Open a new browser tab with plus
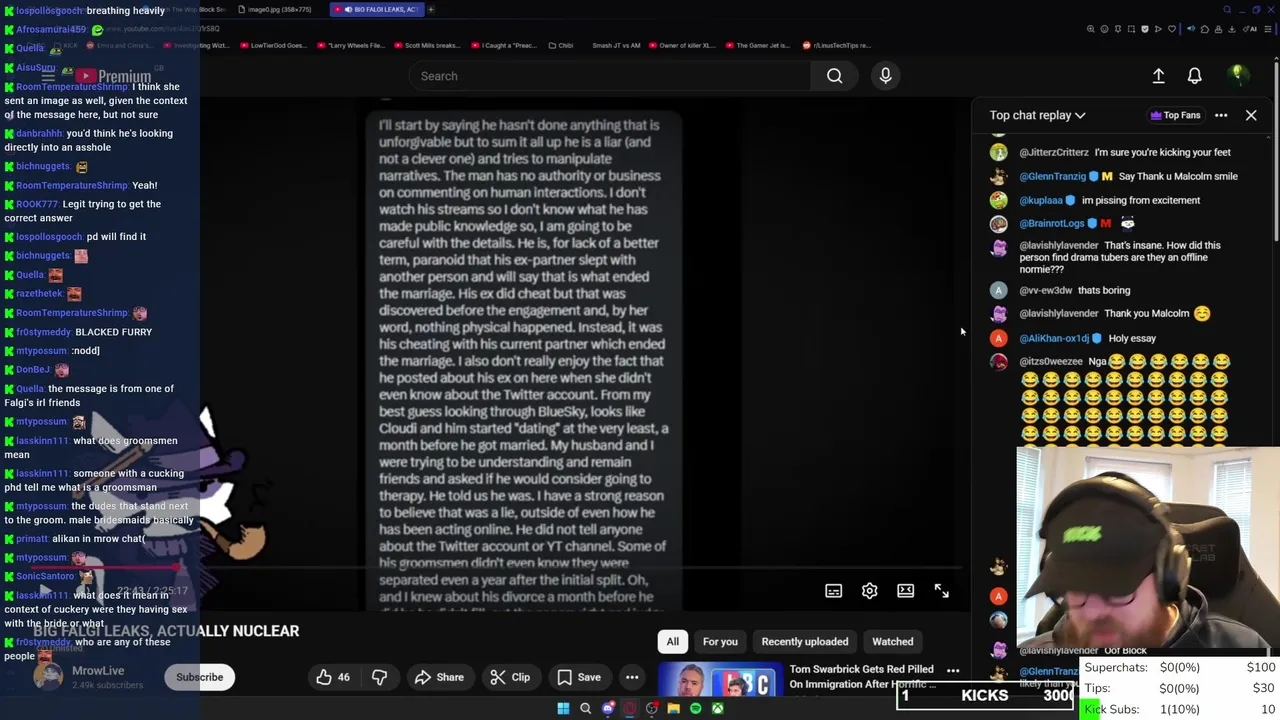 (431, 9)
